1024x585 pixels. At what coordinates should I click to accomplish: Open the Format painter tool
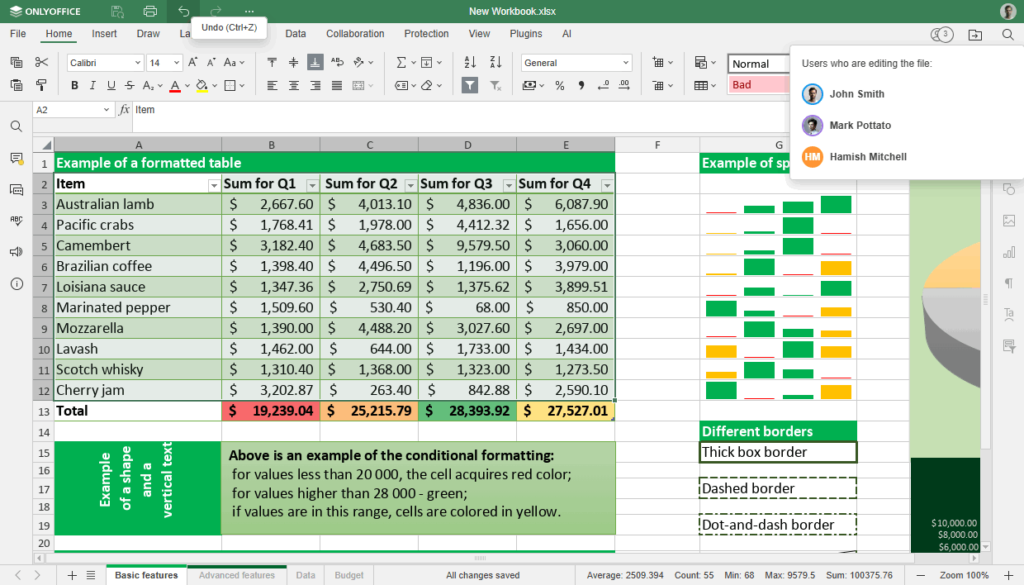click(39, 84)
